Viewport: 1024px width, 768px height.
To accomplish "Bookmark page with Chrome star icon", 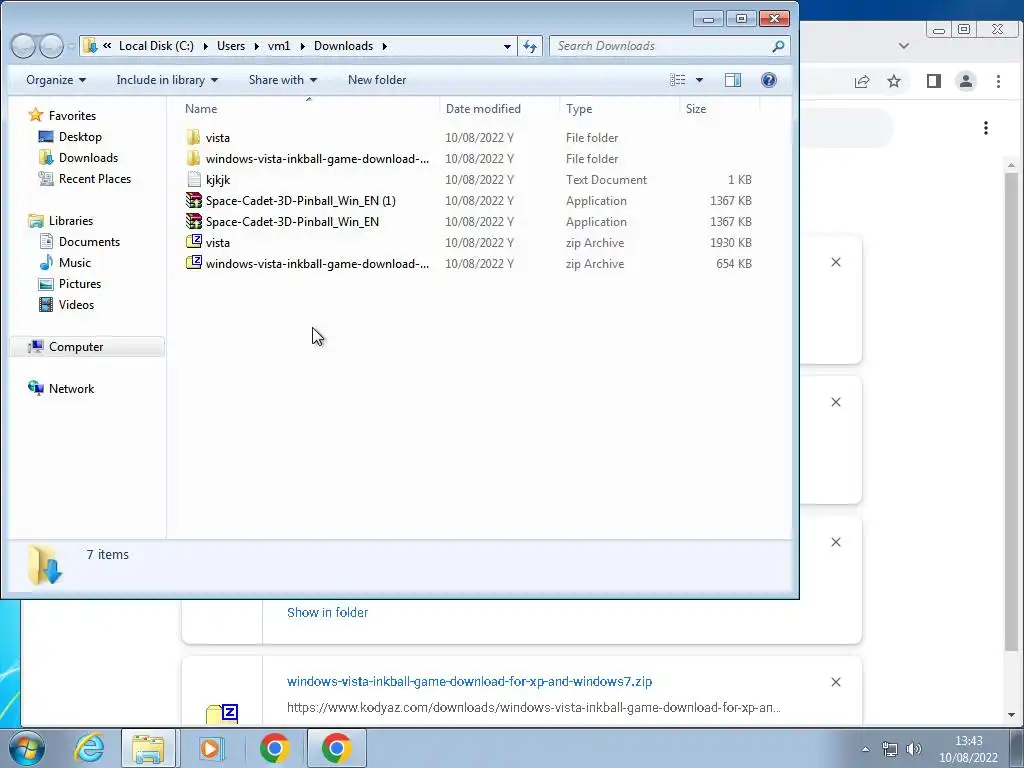I will 894,81.
